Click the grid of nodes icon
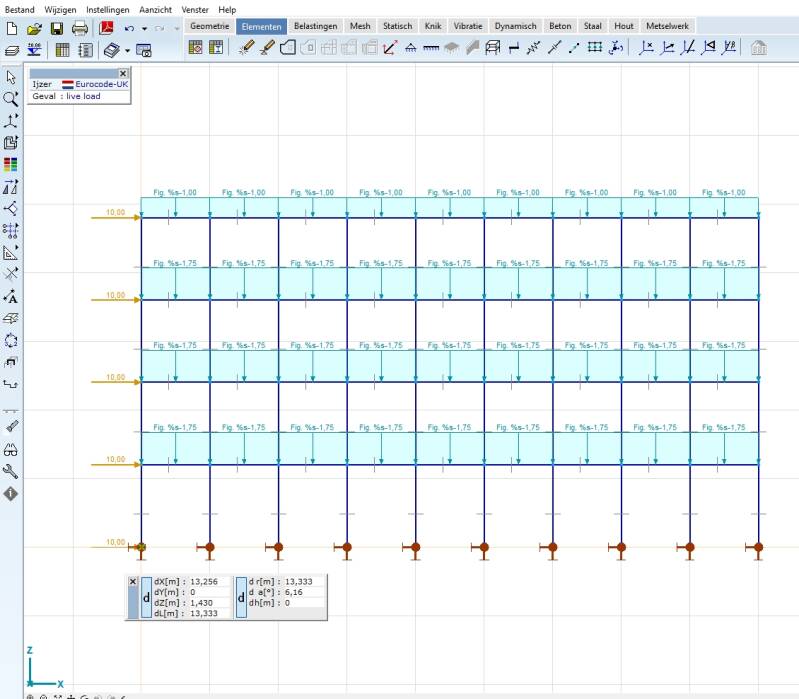This screenshot has height=699, width=799. [595, 48]
